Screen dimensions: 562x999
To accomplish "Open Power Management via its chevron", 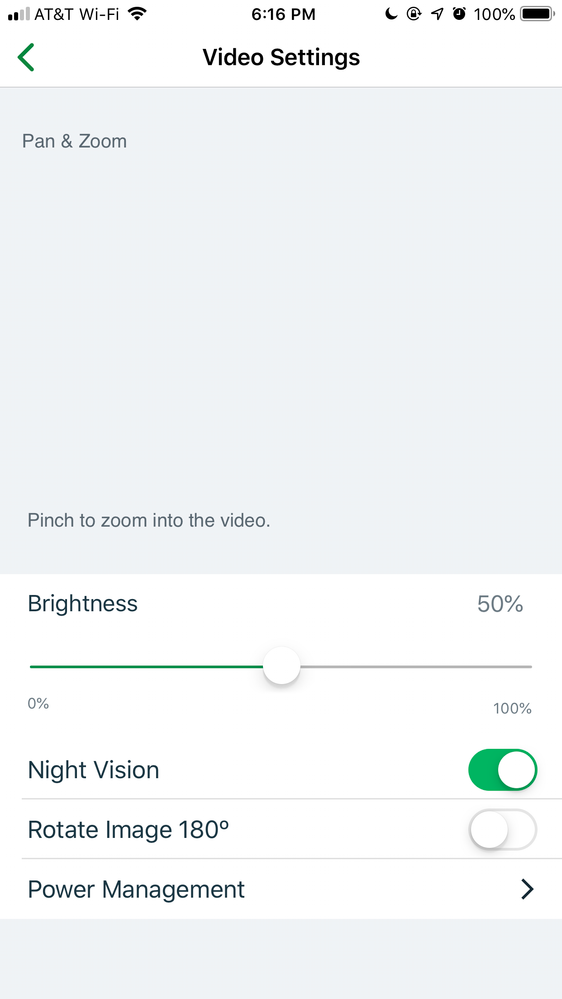I will [527, 889].
